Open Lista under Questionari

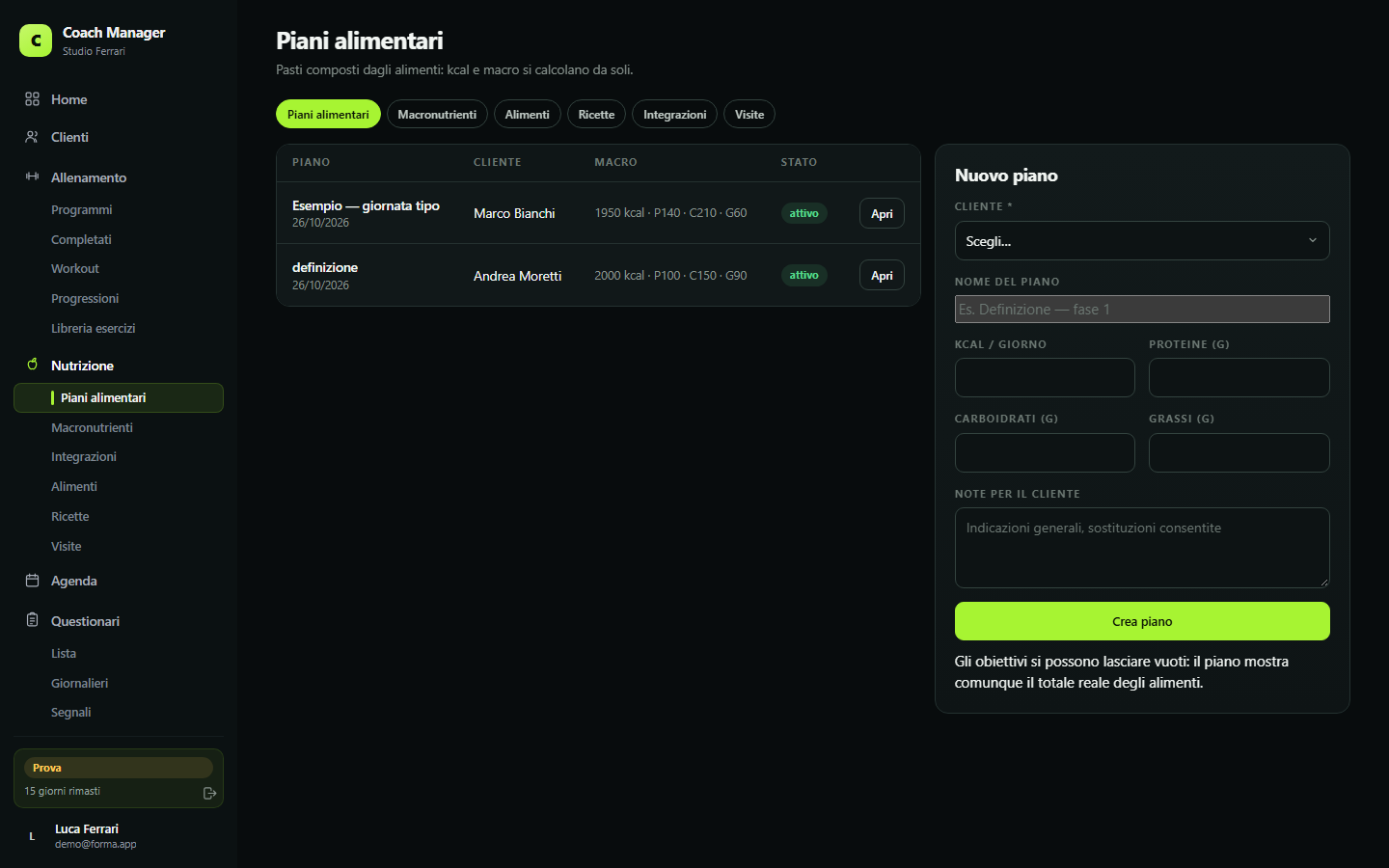(64, 653)
